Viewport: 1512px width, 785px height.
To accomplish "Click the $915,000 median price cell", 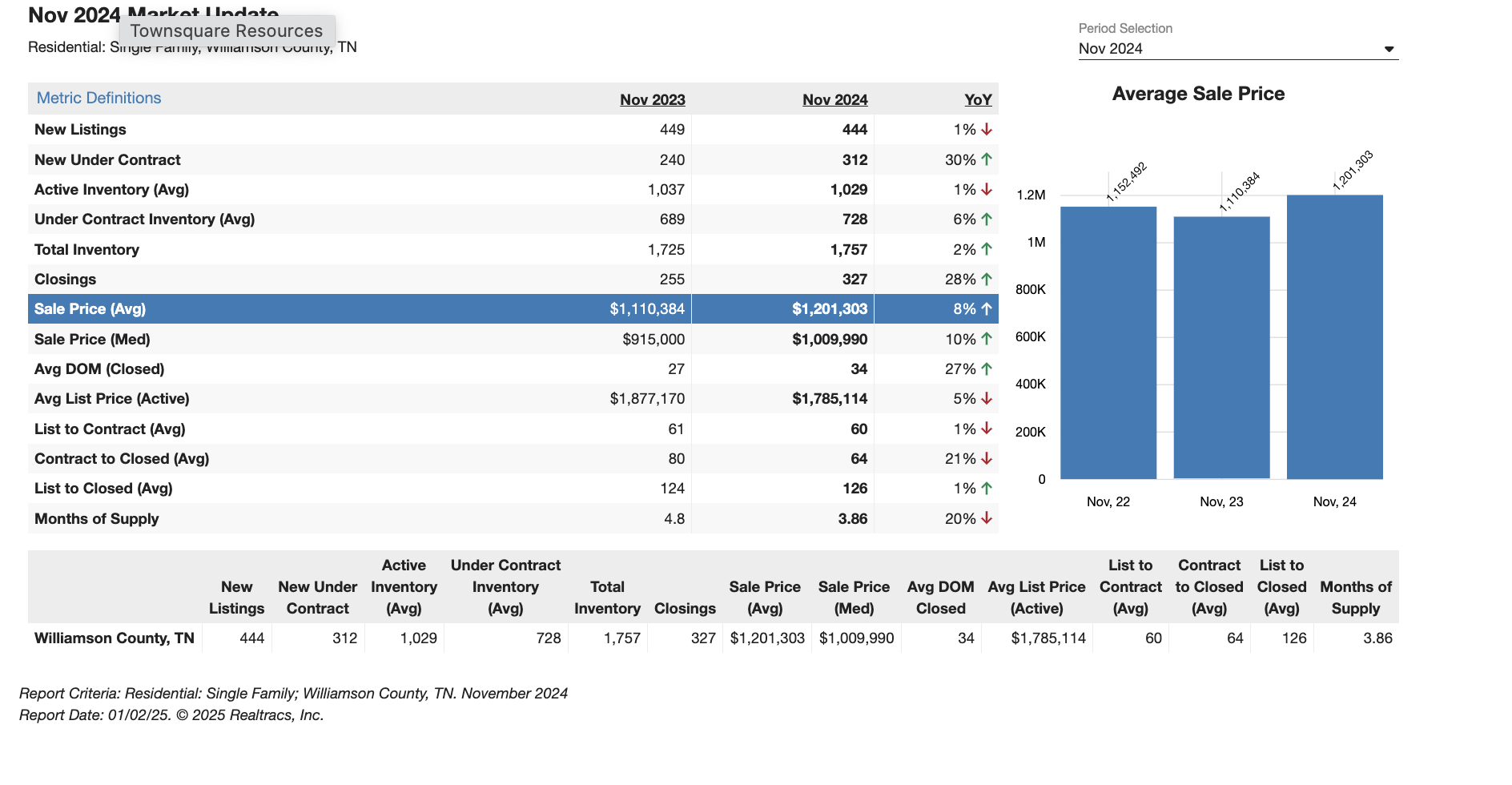I will pos(653,340).
